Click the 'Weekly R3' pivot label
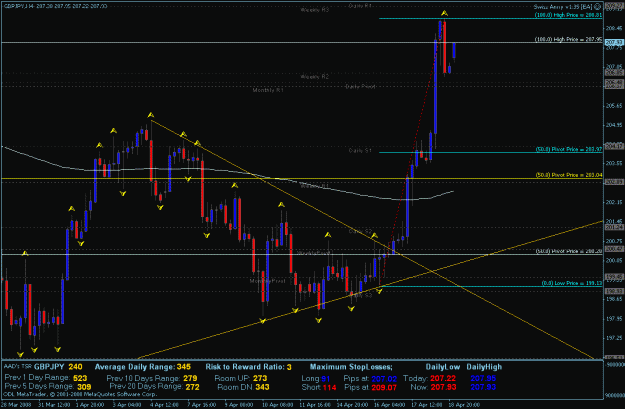The image size is (625, 409). click(314, 10)
